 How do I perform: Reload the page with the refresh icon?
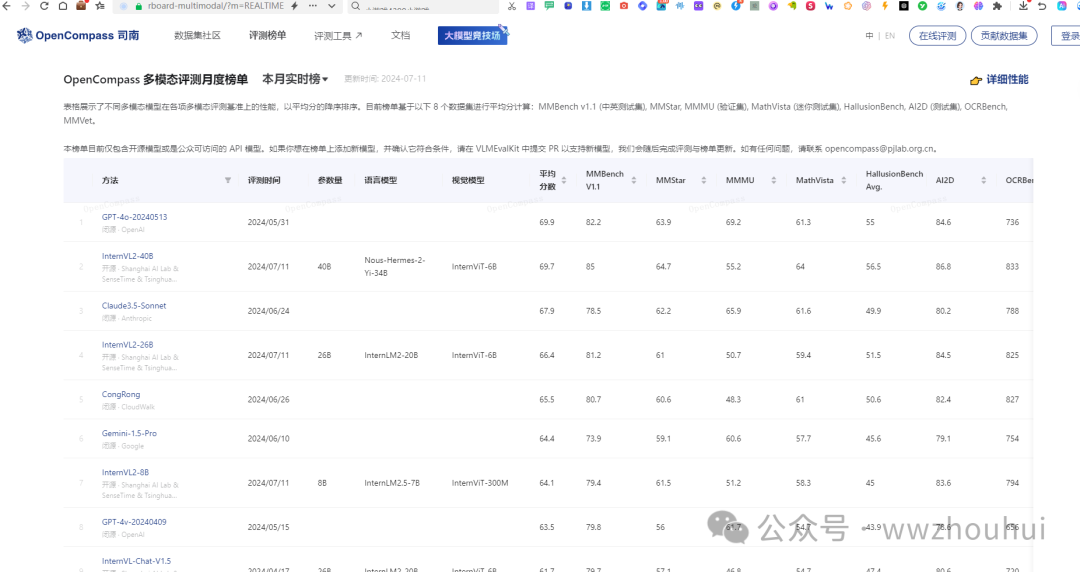(x=44, y=6)
